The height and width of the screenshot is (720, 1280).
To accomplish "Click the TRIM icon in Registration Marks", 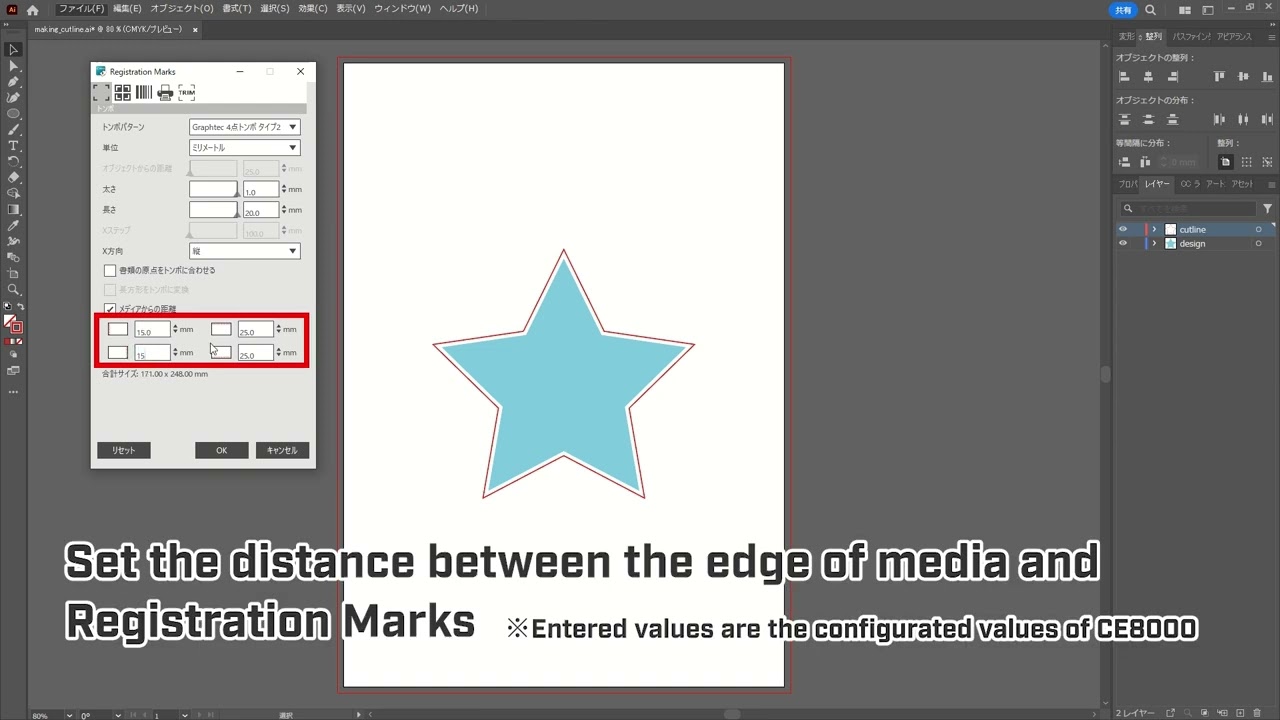I will click(187, 92).
